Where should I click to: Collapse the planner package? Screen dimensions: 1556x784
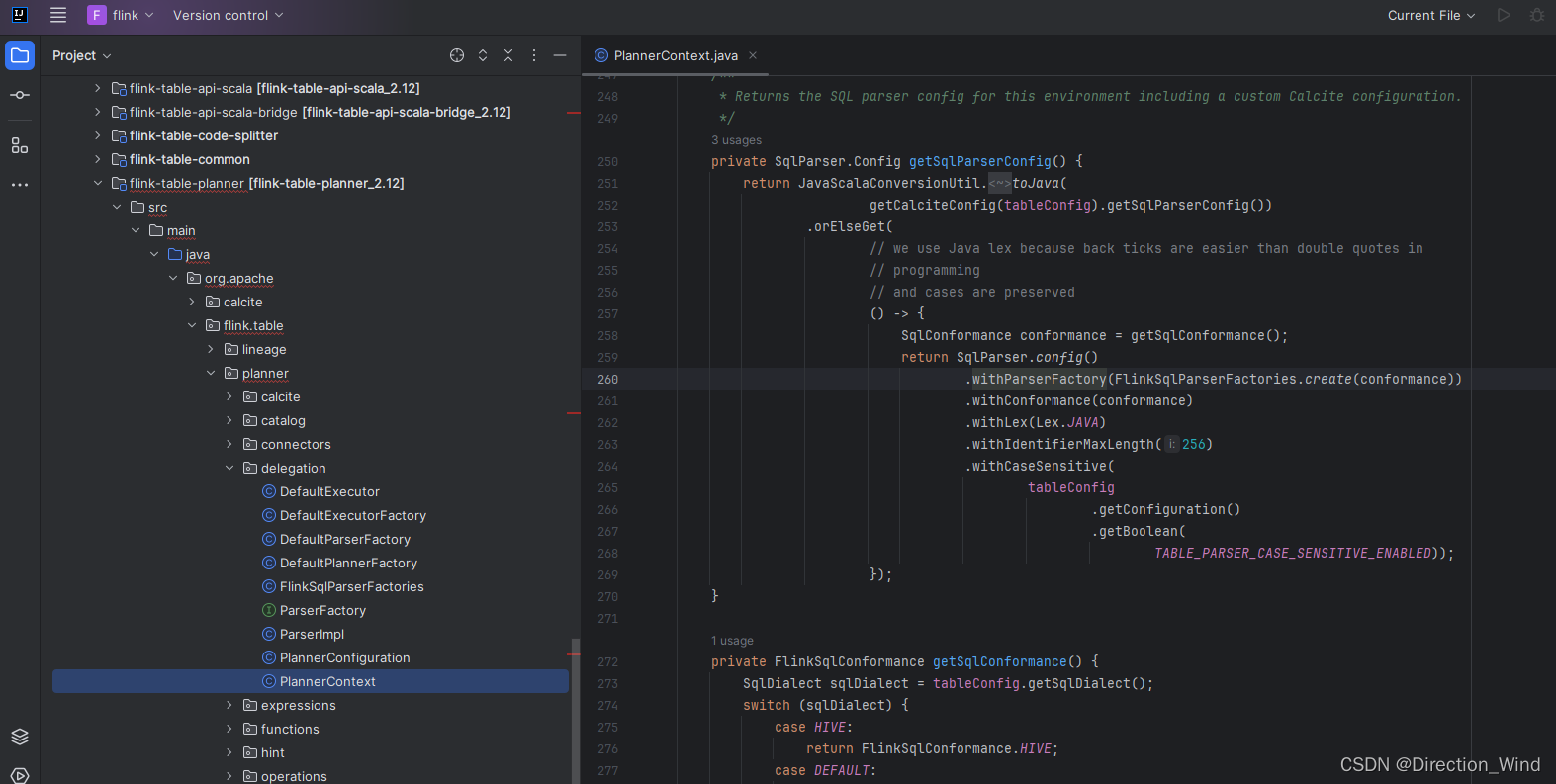point(210,373)
